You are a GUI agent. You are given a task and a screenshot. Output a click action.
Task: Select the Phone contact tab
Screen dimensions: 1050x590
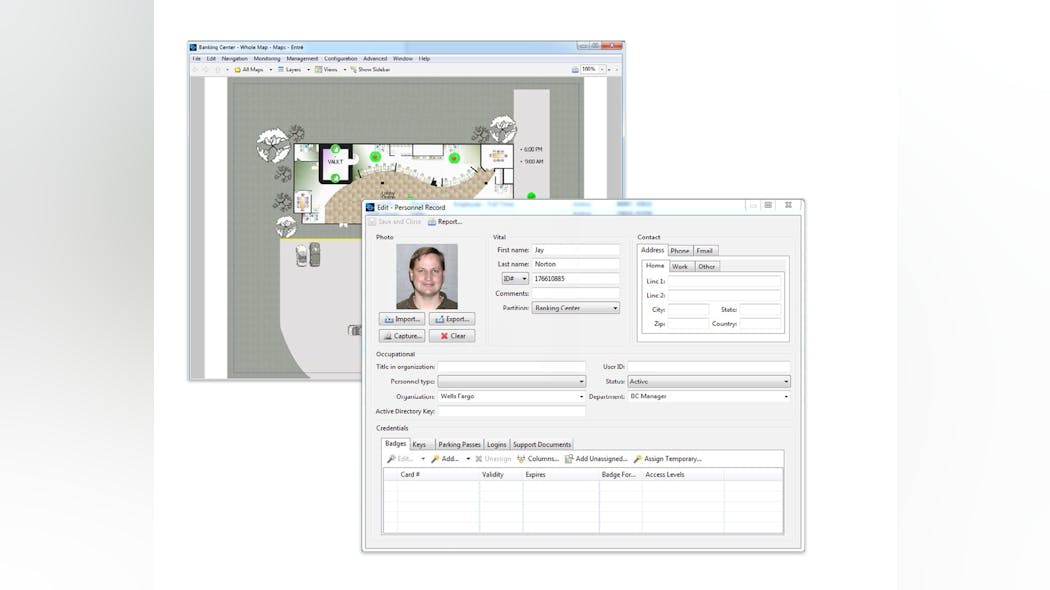[680, 251]
